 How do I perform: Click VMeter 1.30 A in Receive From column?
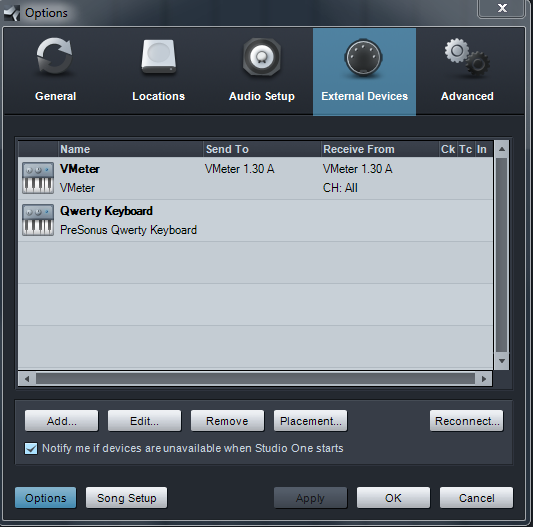(x=358, y=169)
